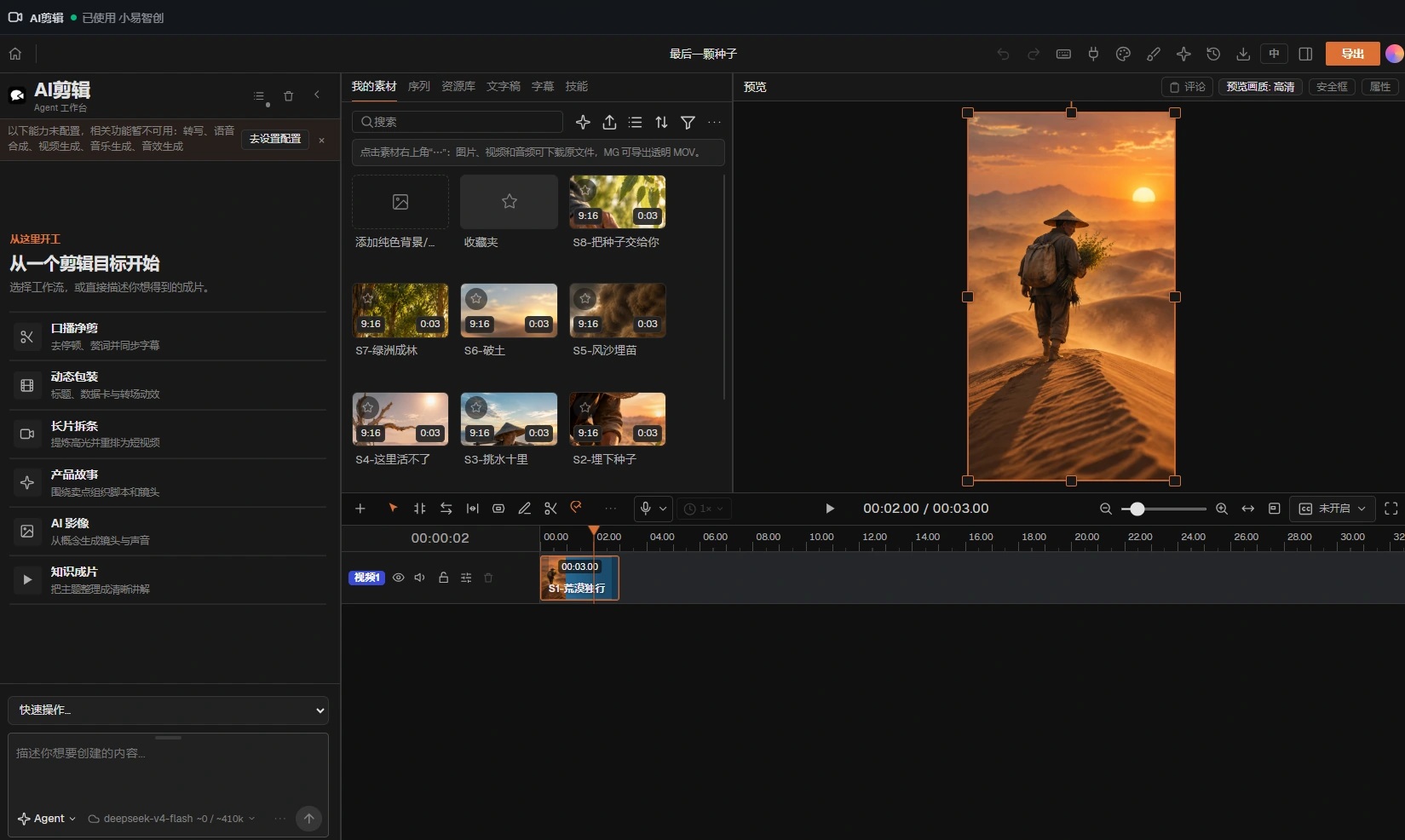Viewport: 1405px width, 840px height.
Task: Hide video track 视频1 with eye icon
Action: point(398,578)
